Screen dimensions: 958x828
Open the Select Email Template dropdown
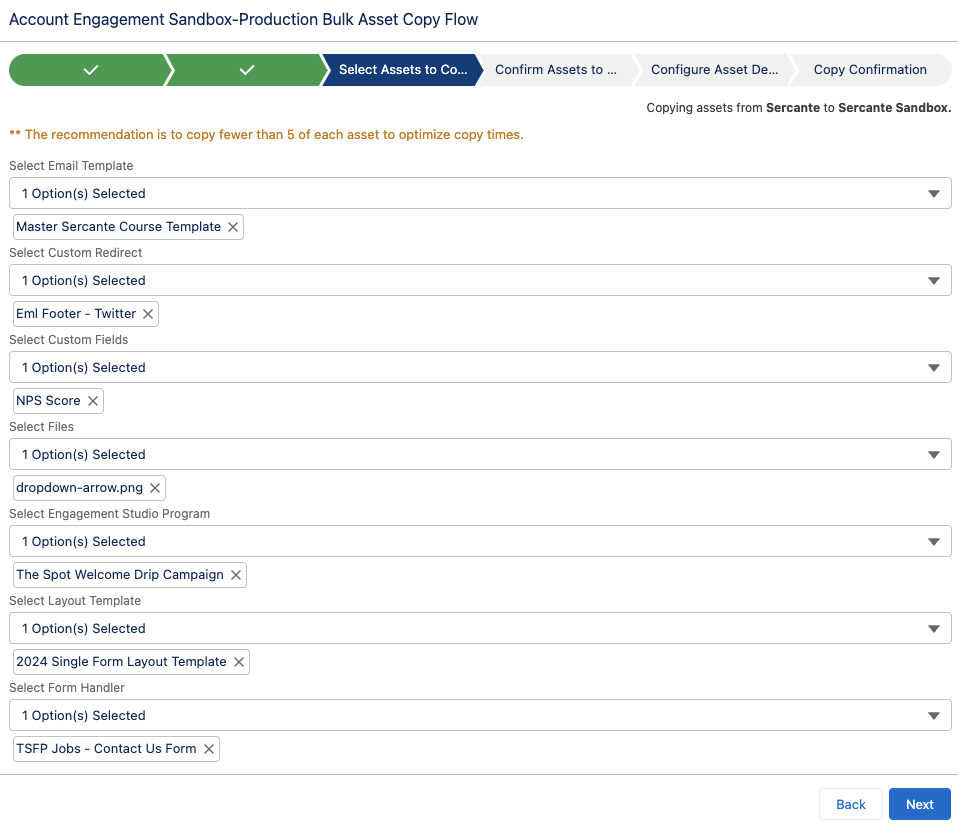[480, 193]
